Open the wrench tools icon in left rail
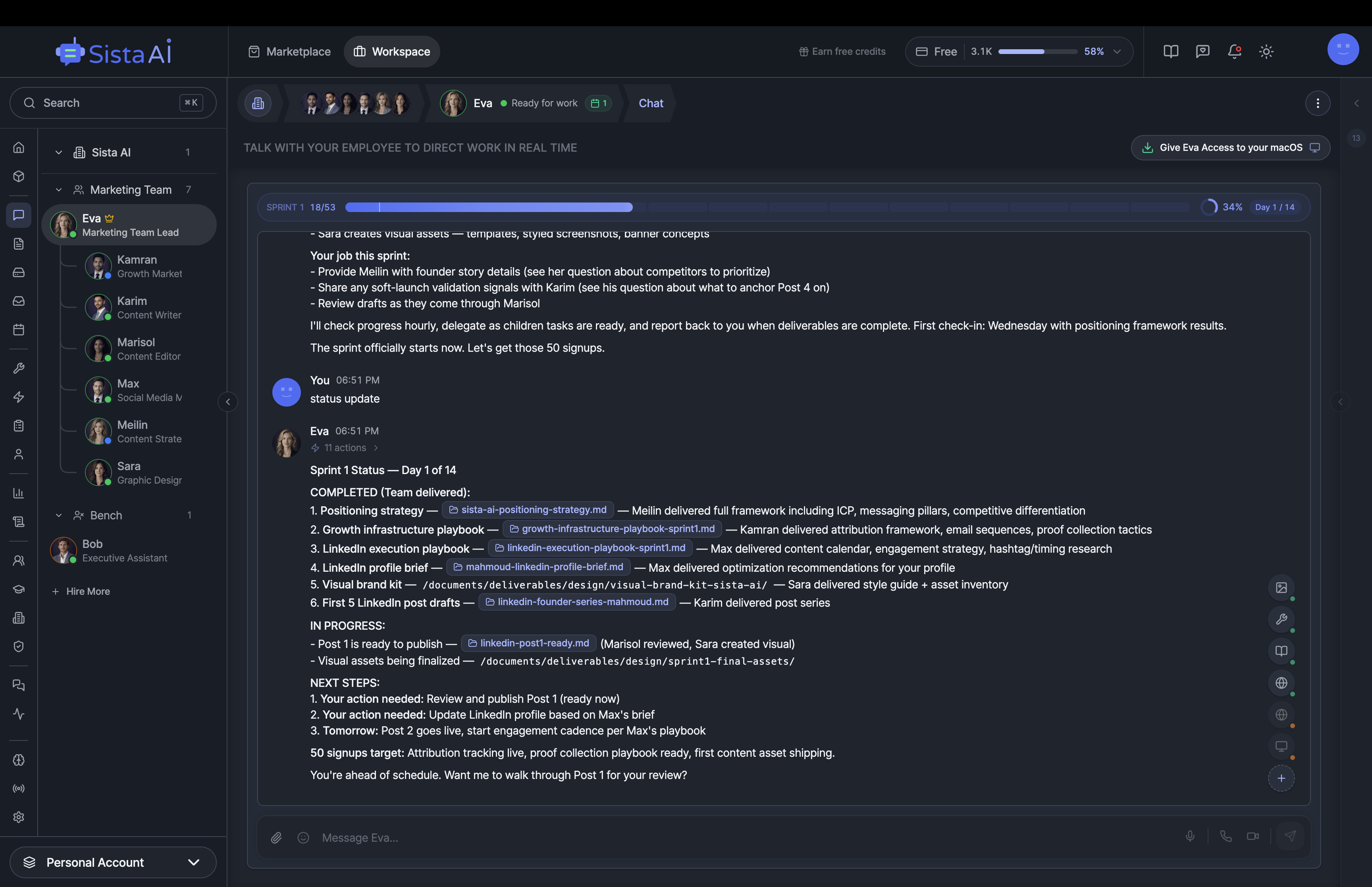The width and height of the screenshot is (1372, 887). pos(18,368)
